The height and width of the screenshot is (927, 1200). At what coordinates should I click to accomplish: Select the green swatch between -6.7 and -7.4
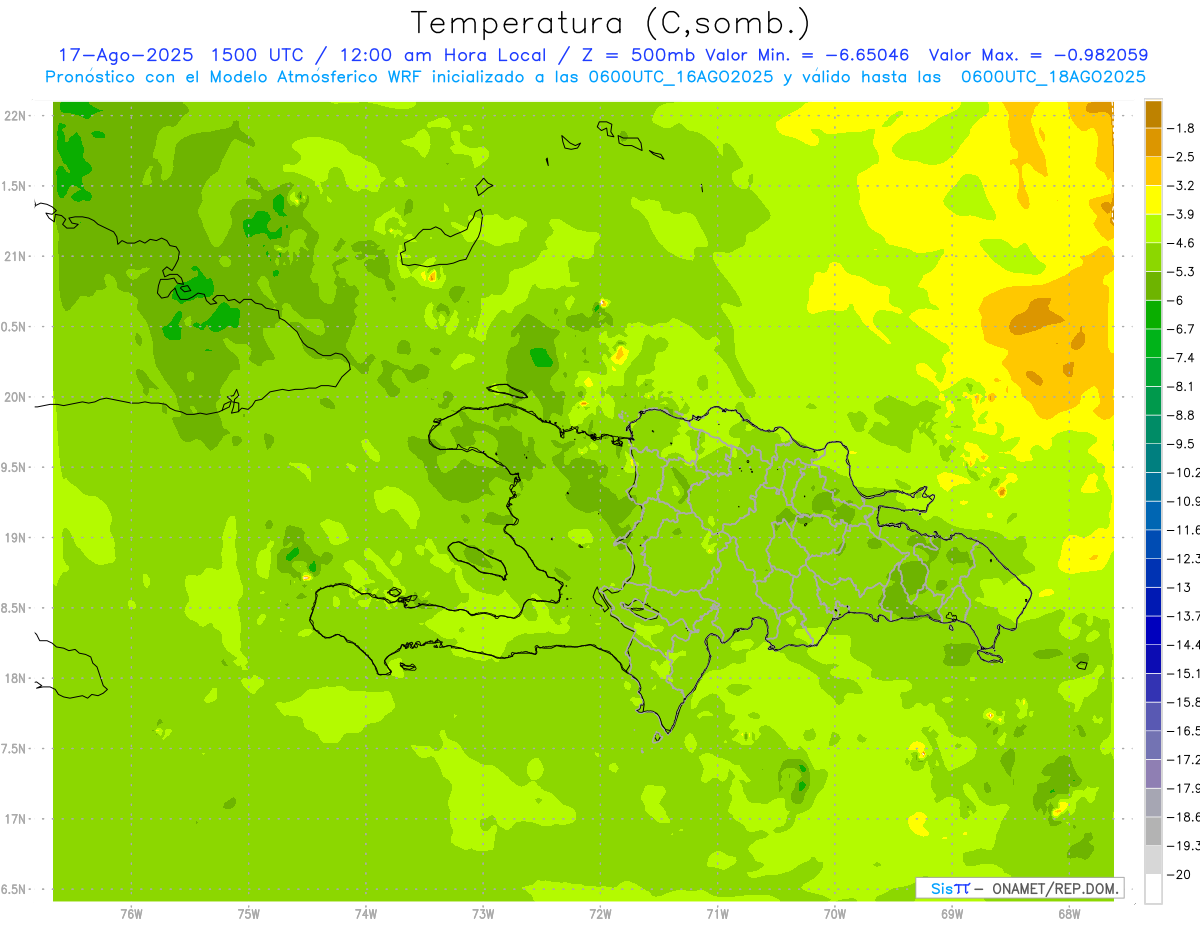pos(1153,343)
